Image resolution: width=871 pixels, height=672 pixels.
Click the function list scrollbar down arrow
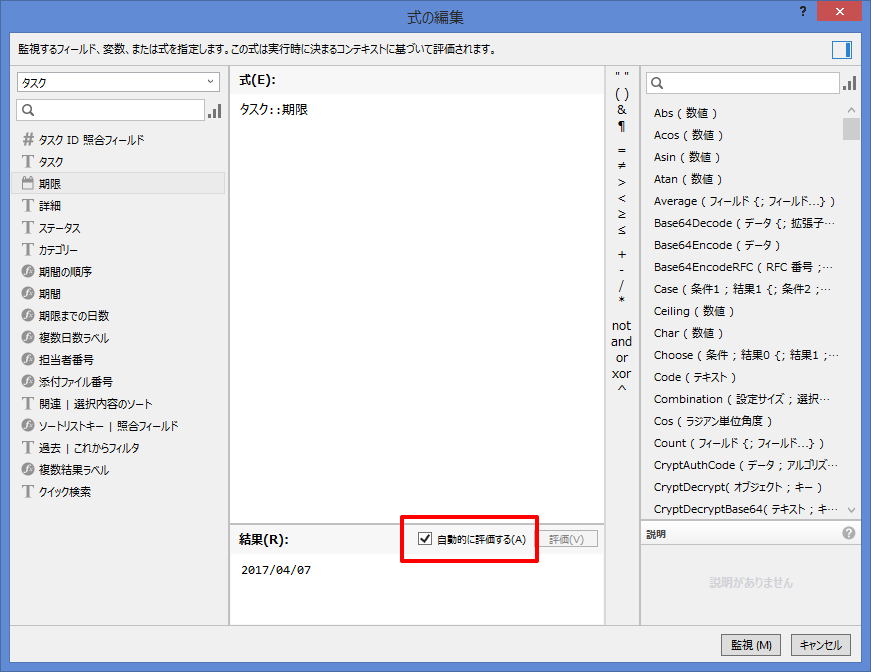pyautogui.click(x=851, y=509)
